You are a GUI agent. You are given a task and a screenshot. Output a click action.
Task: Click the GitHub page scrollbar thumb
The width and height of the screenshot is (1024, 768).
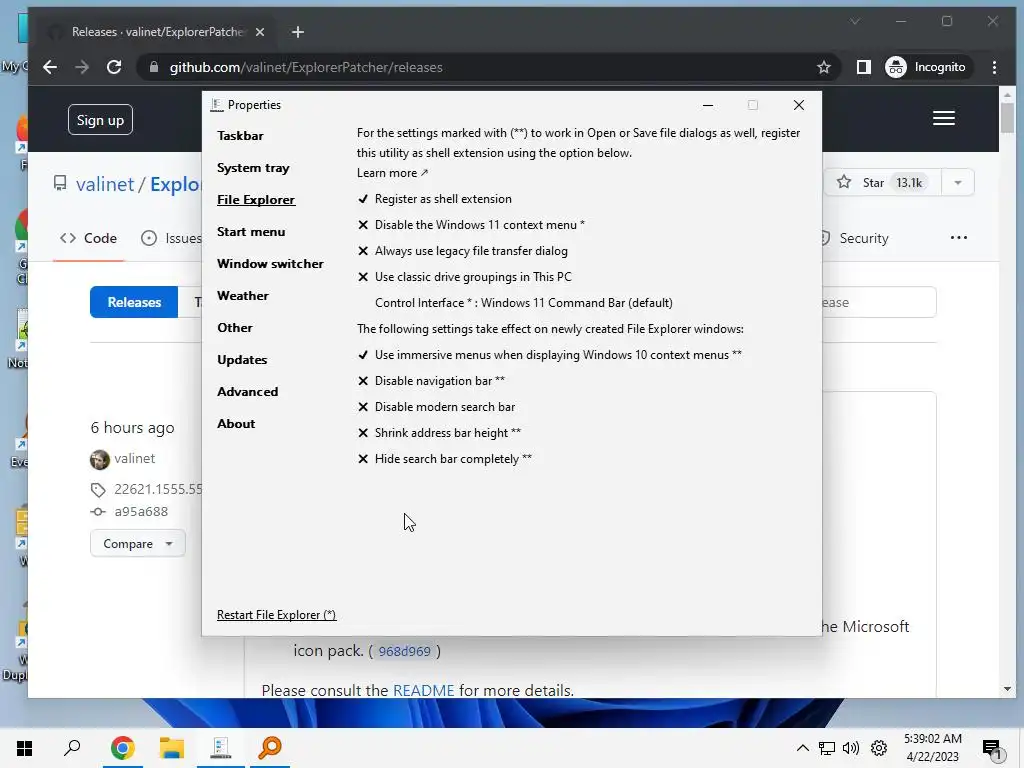point(1007,118)
